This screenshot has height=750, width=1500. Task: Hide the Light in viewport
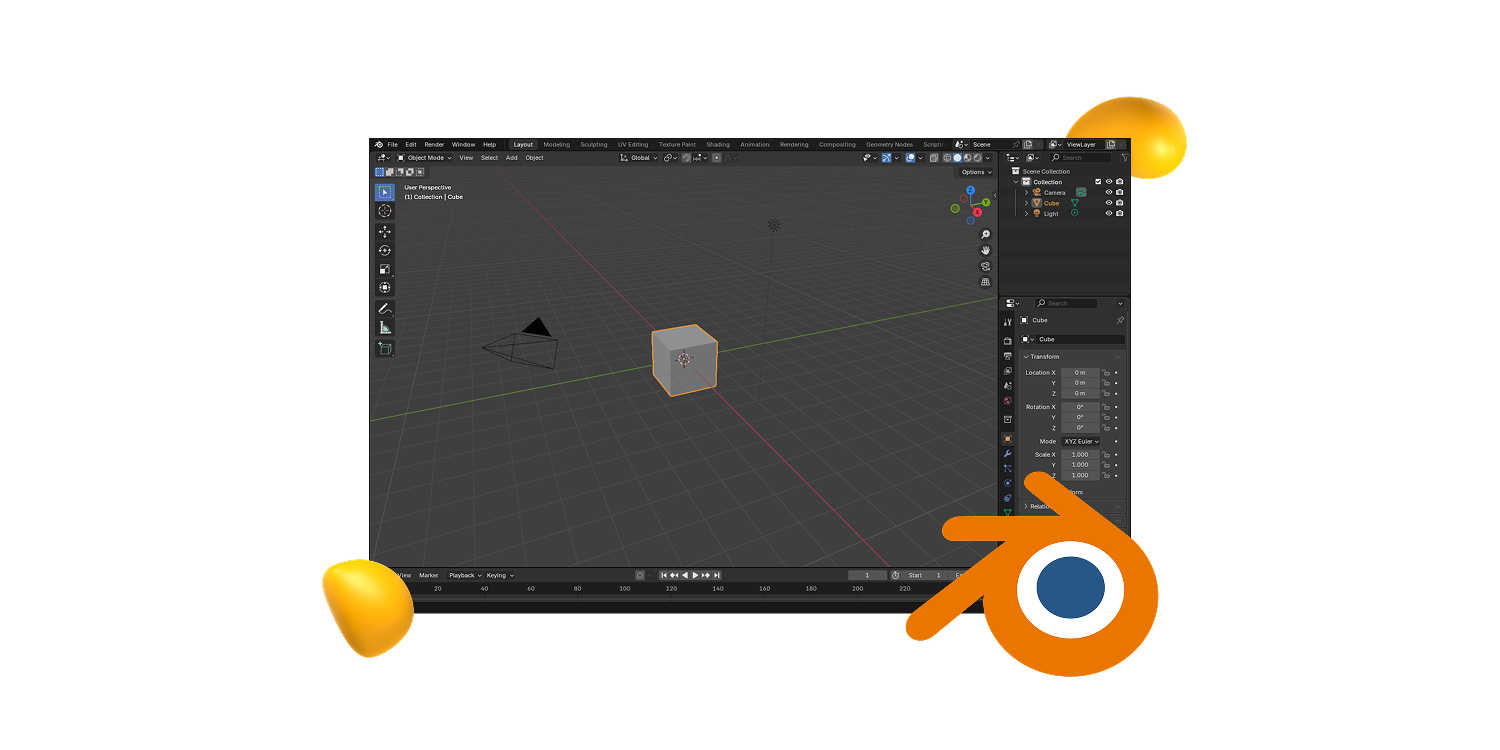[x=1108, y=213]
